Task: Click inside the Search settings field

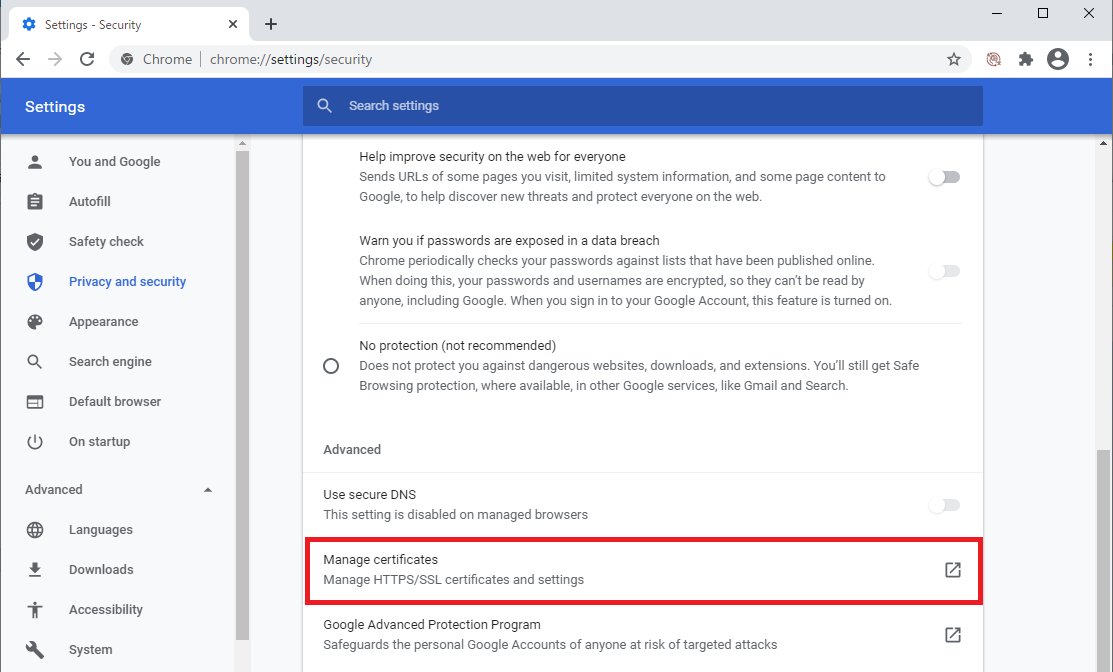Action: (642, 105)
